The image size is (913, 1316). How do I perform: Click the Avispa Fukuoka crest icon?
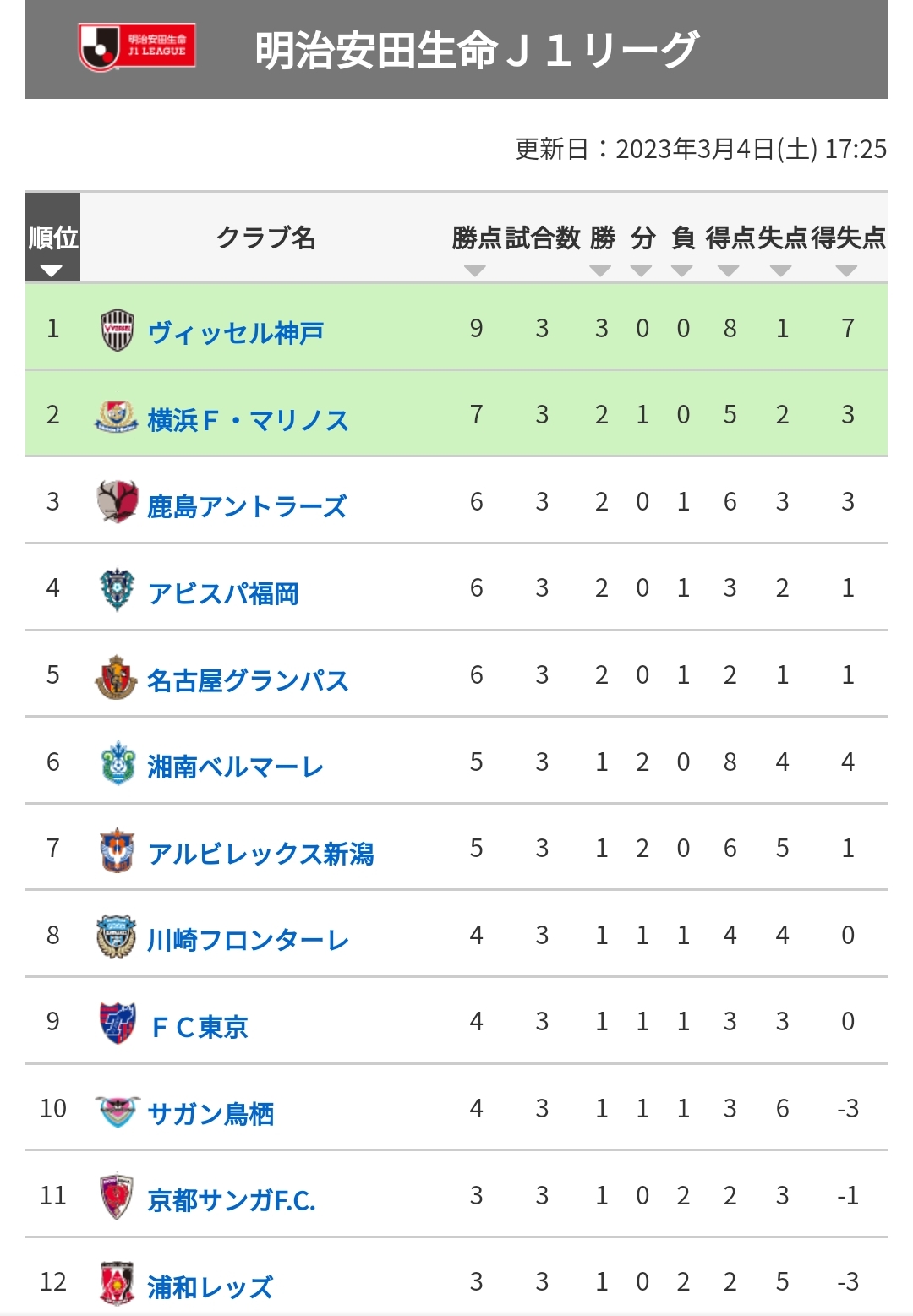pos(118,589)
